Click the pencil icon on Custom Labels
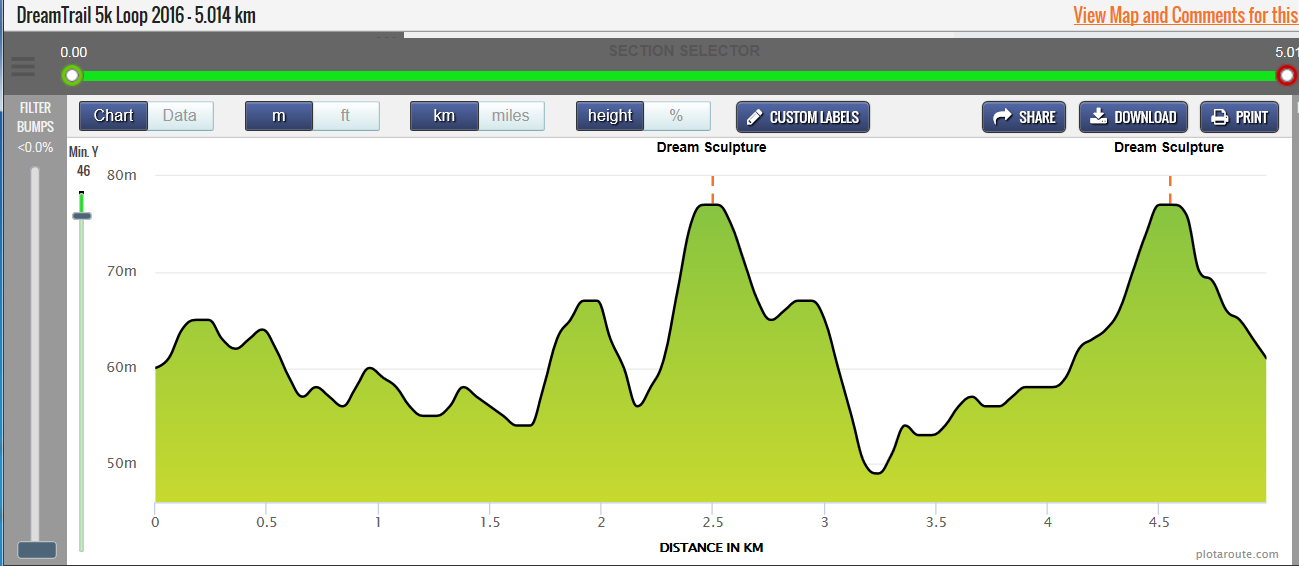The width and height of the screenshot is (1299, 566). 754,117
